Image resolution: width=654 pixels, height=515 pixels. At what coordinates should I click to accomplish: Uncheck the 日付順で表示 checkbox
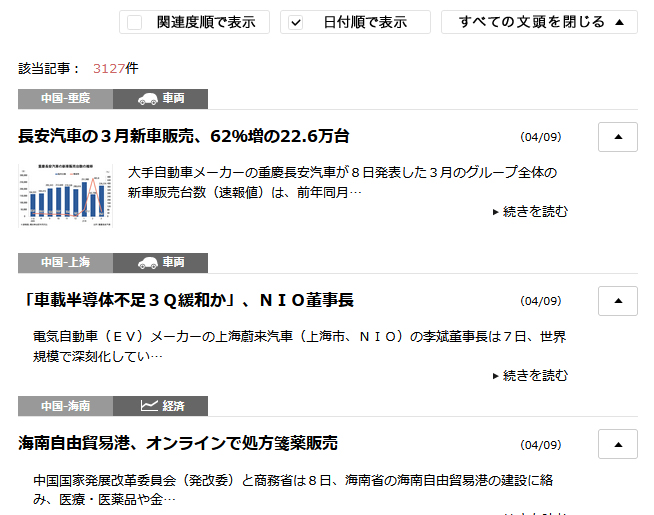pos(296,22)
